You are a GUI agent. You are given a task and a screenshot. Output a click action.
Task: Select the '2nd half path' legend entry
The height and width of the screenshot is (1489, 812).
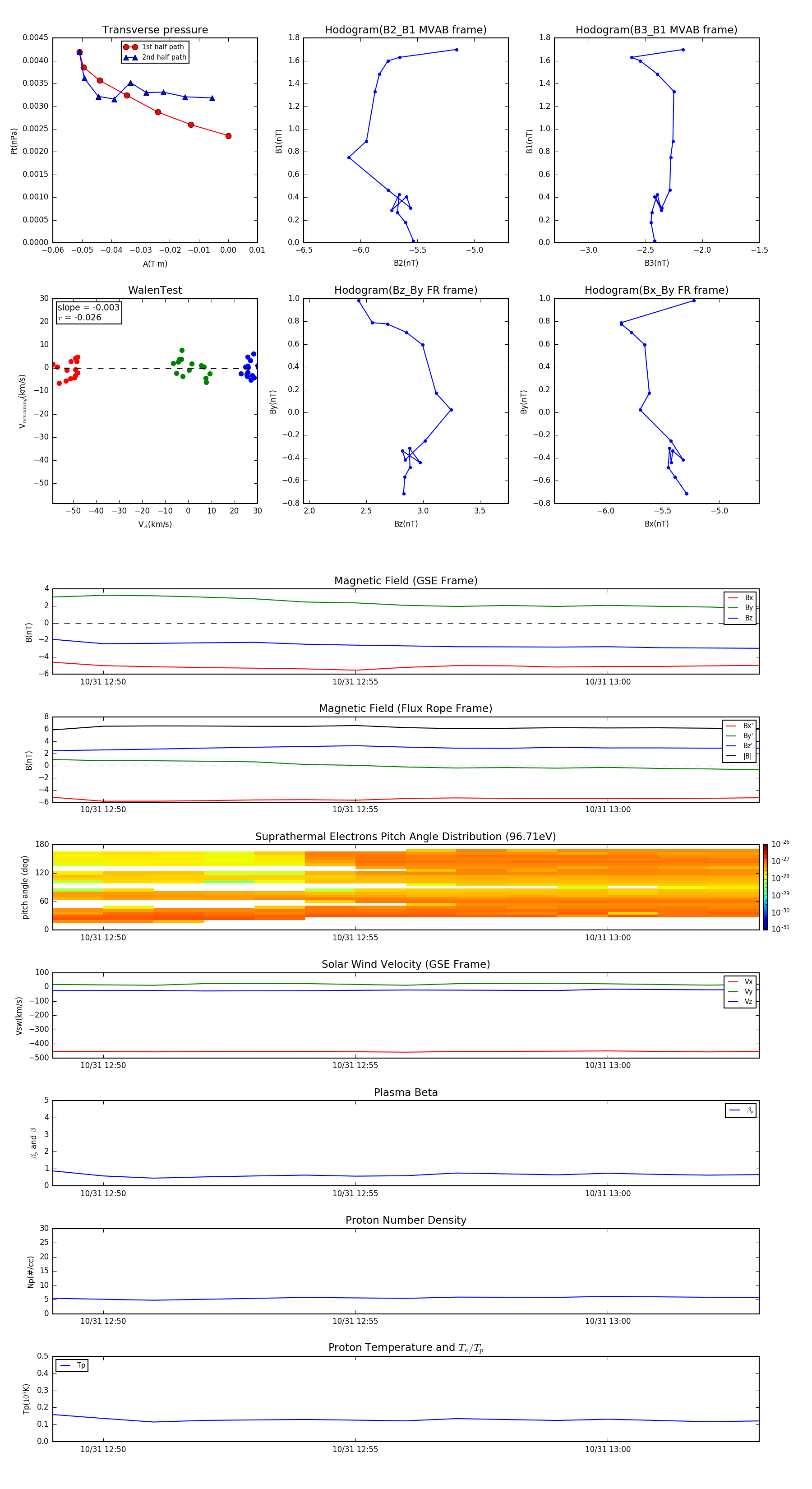[156, 57]
